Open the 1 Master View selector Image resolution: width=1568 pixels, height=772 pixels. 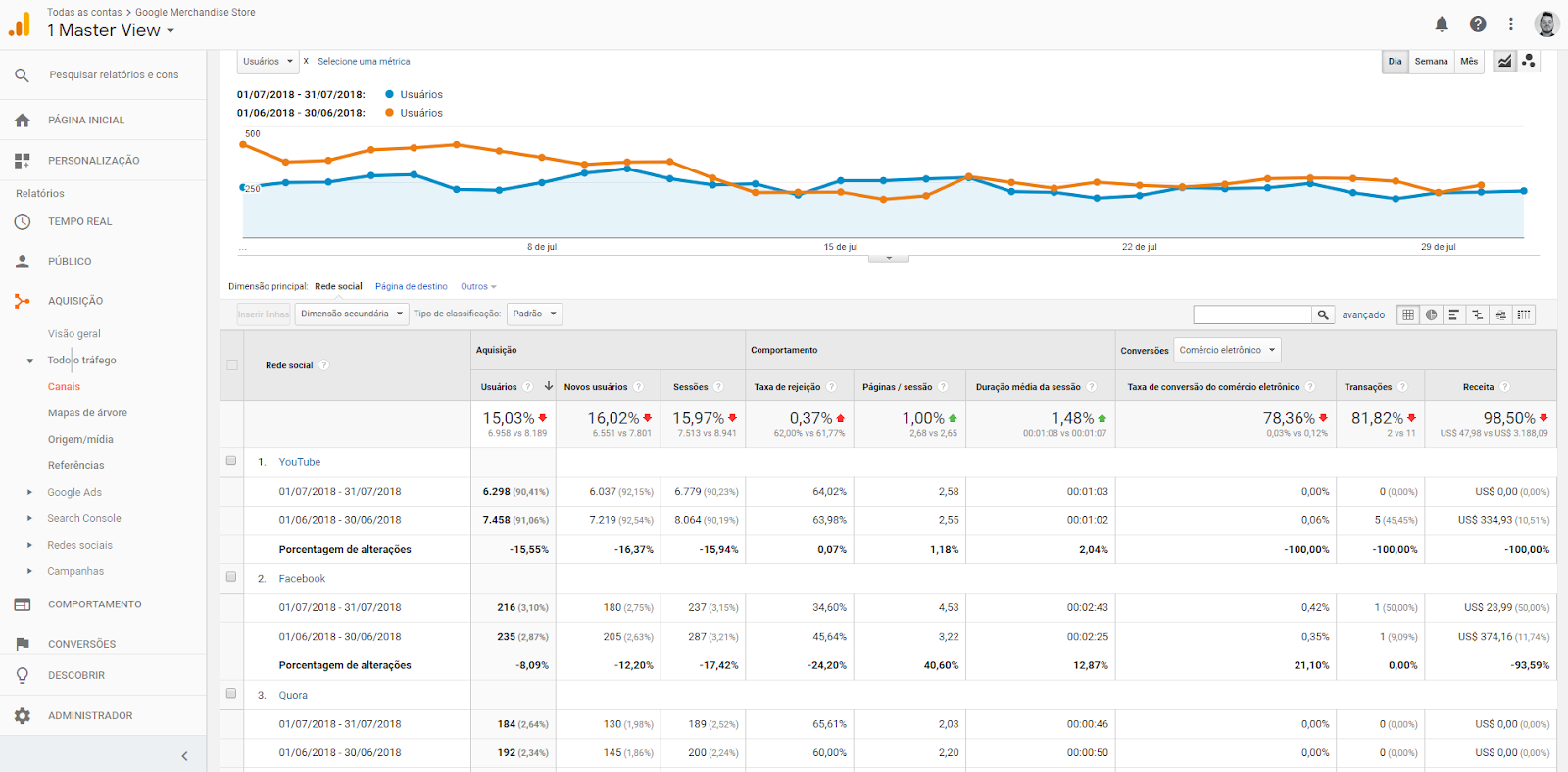pos(111,30)
